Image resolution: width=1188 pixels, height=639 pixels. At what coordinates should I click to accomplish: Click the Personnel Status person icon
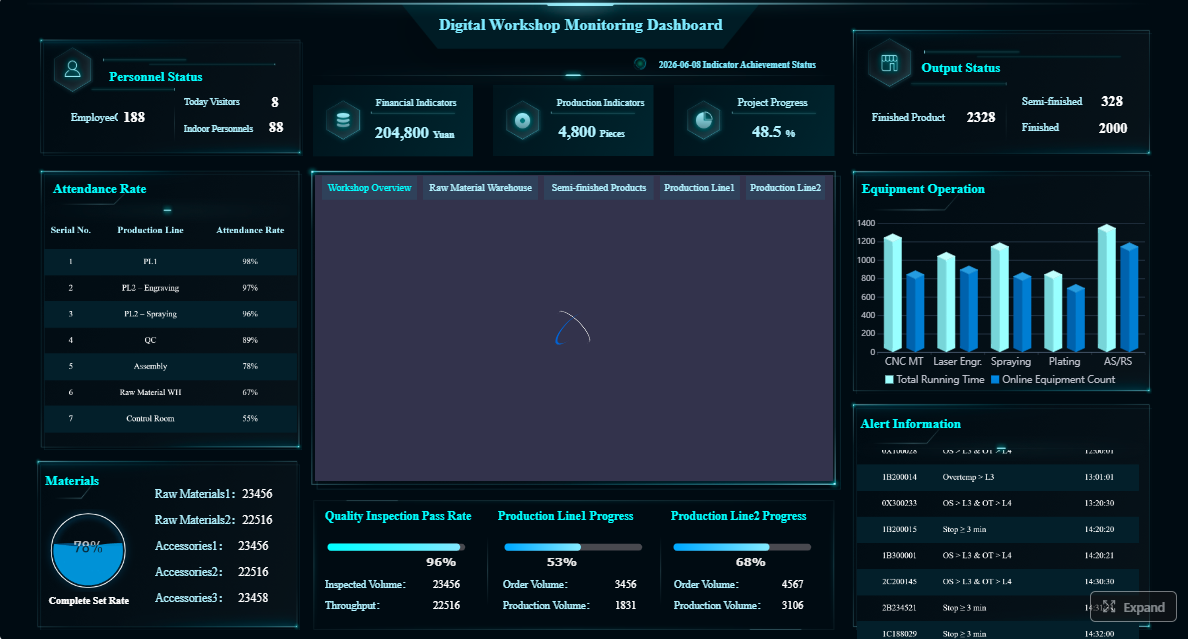click(x=73, y=70)
